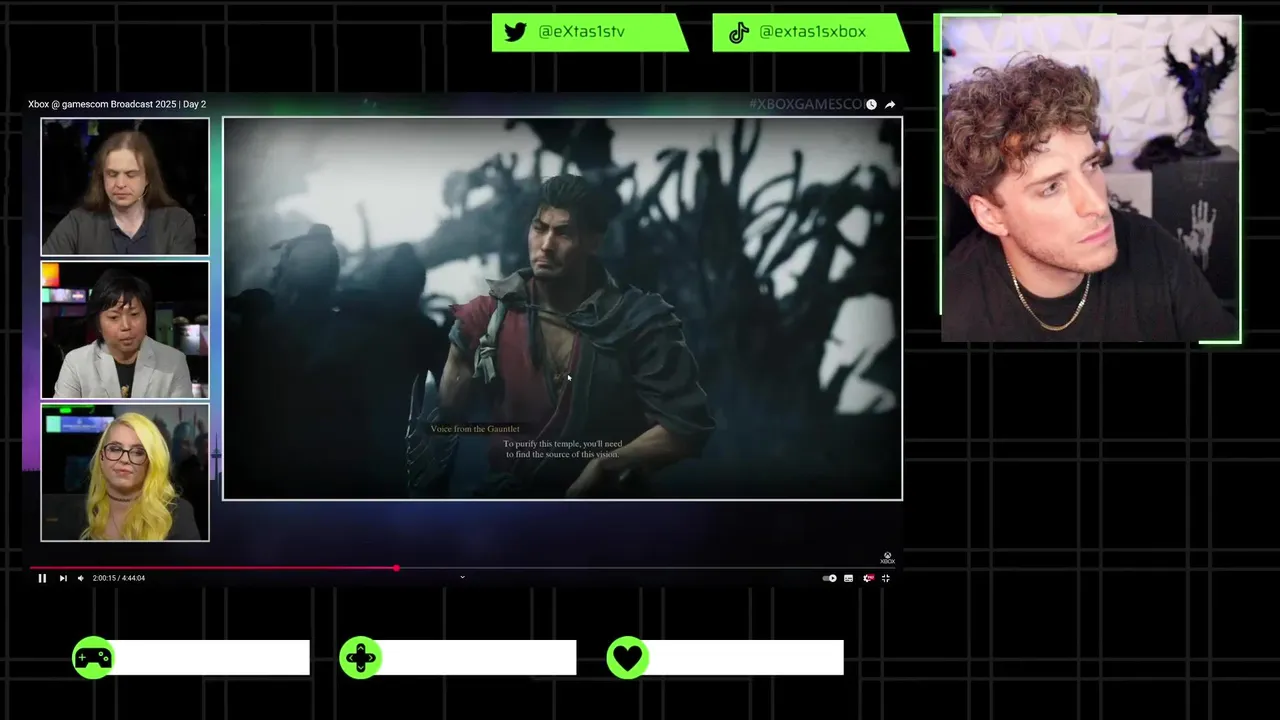Click the green gamepad controller icon
The width and height of the screenshot is (1280, 720).
[x=93, y=658]
